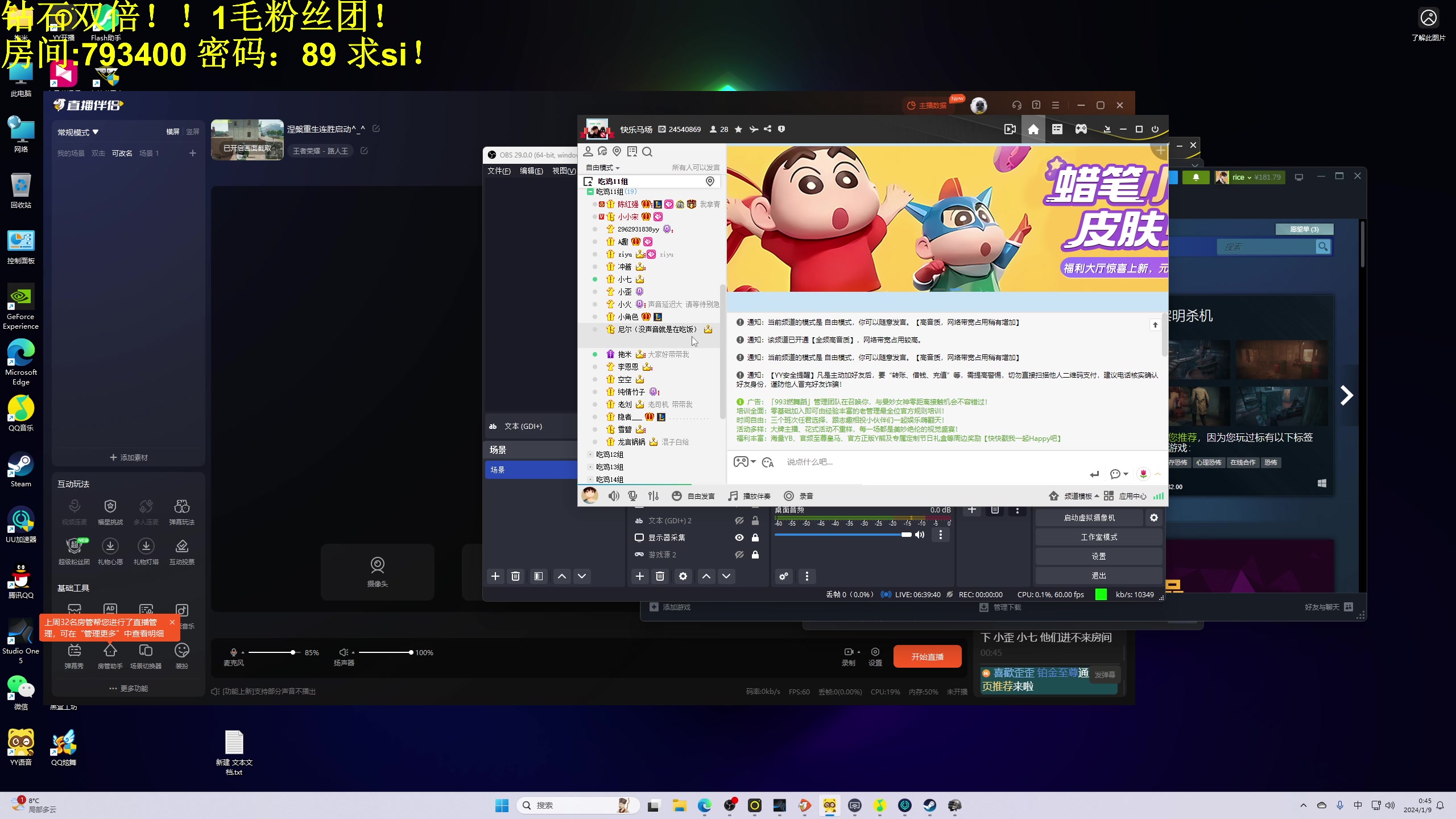The width and height of the screenshot is (1456, 819).
Task: Open YY 频道模板 dropdown
Action: (x=1074, y=496)
